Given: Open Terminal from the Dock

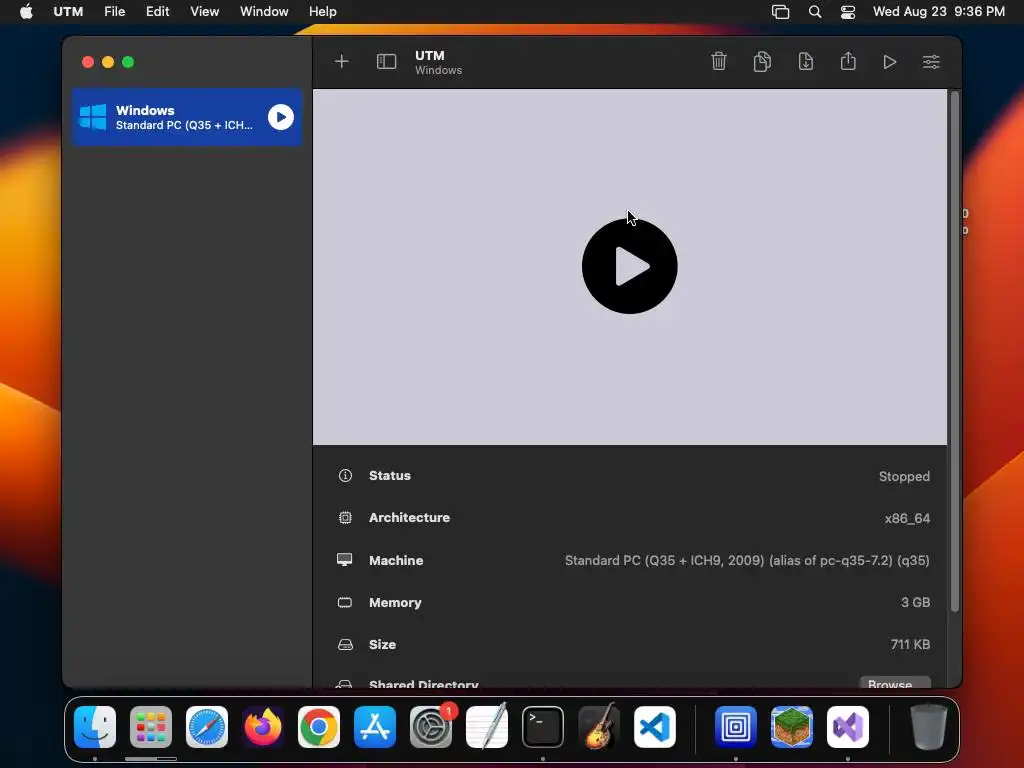Looking at the screenshot, I should point(543,727).
